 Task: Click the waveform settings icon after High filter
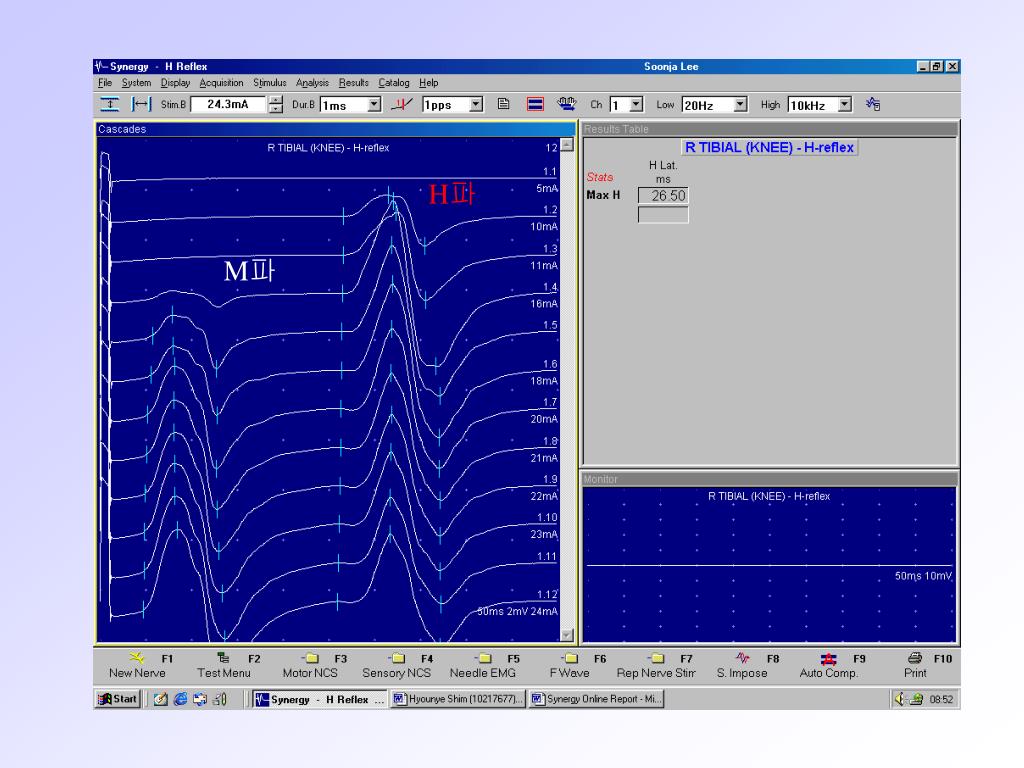tap(872, 104)
